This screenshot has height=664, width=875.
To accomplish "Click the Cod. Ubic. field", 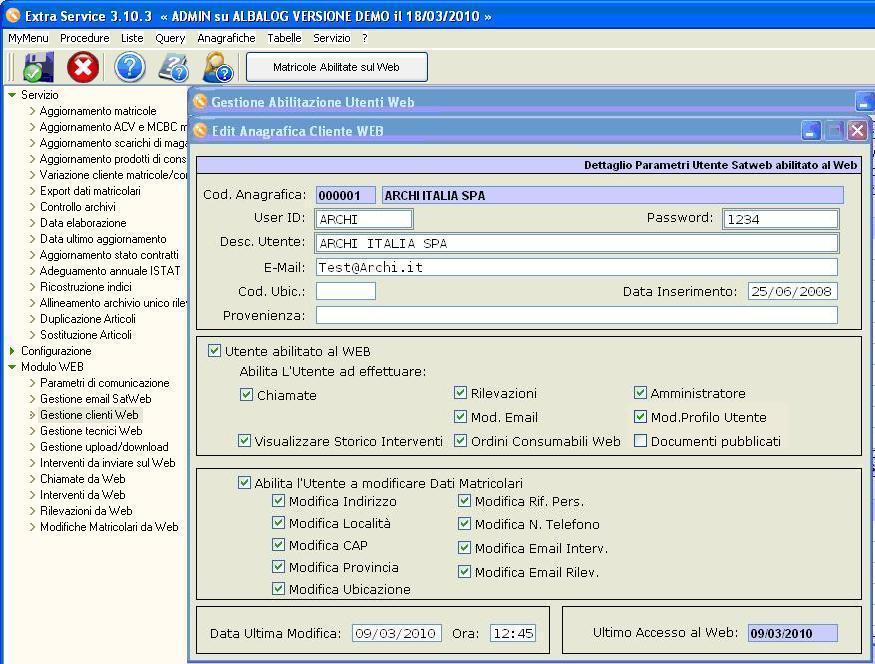I will click(346, 291).
